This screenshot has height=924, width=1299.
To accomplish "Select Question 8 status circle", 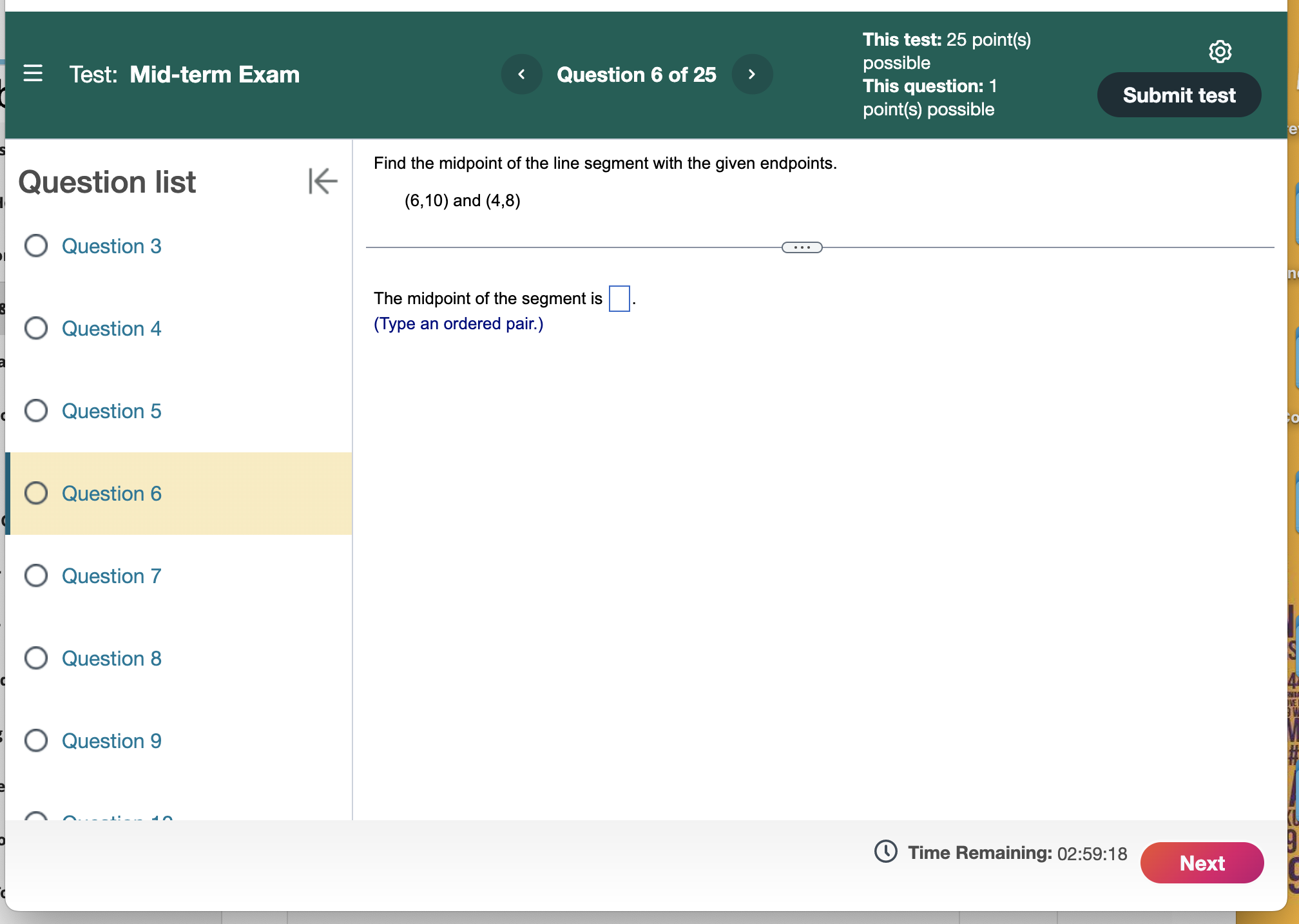I will pos(36,658).
